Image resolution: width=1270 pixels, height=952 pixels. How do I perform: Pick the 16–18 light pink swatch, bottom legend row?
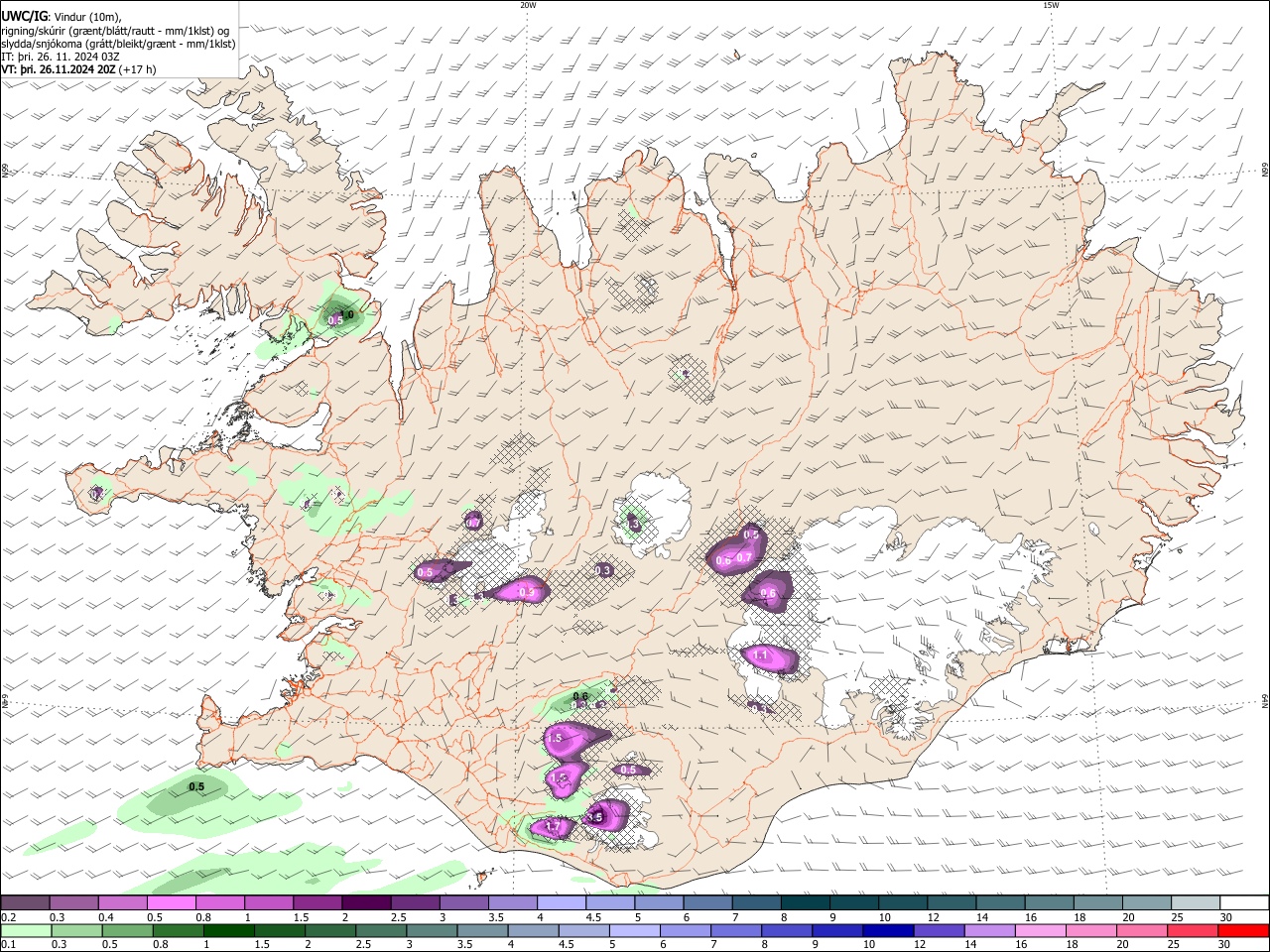(1039, 931)
